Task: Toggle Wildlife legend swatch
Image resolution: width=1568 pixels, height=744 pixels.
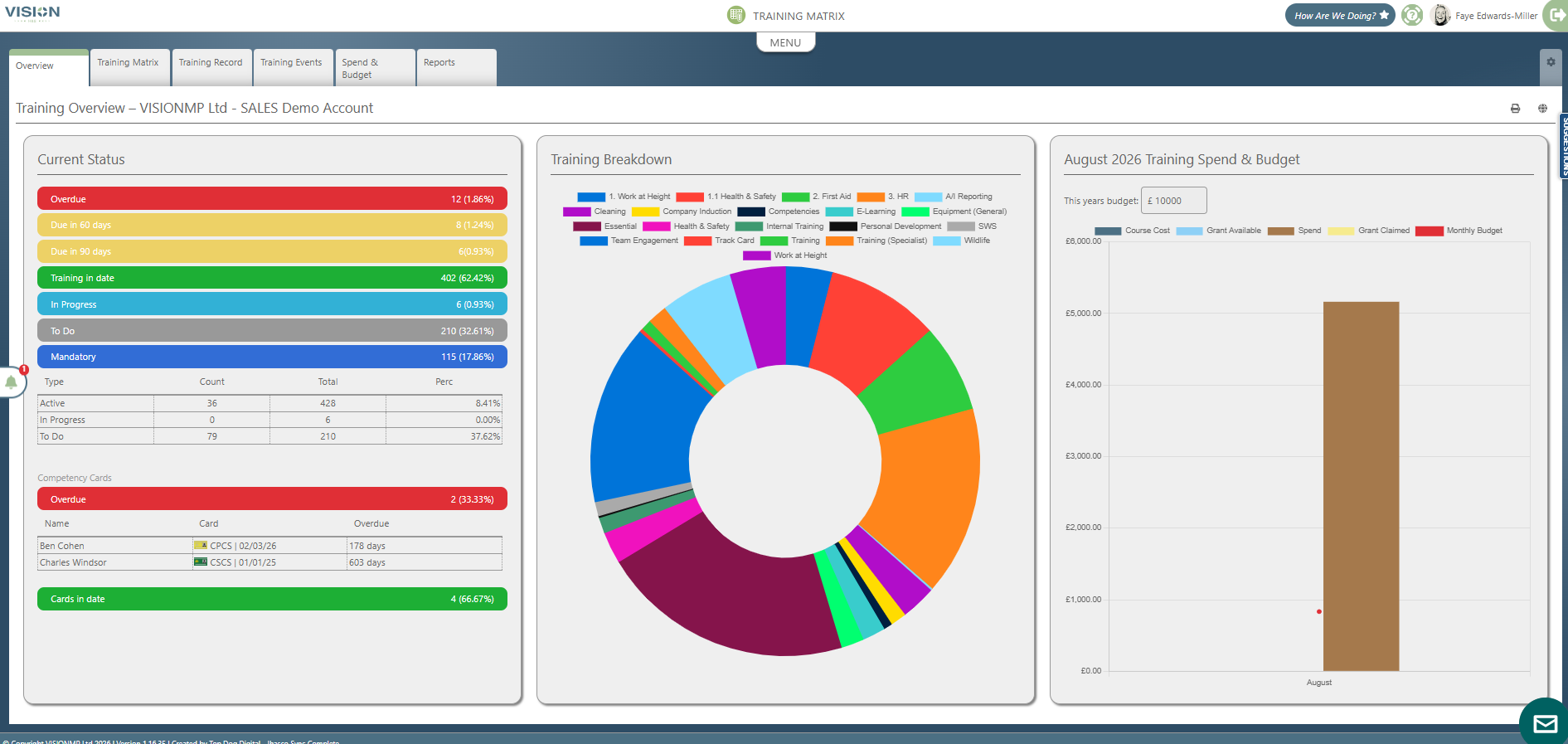Action: click(x=947, y=241)
